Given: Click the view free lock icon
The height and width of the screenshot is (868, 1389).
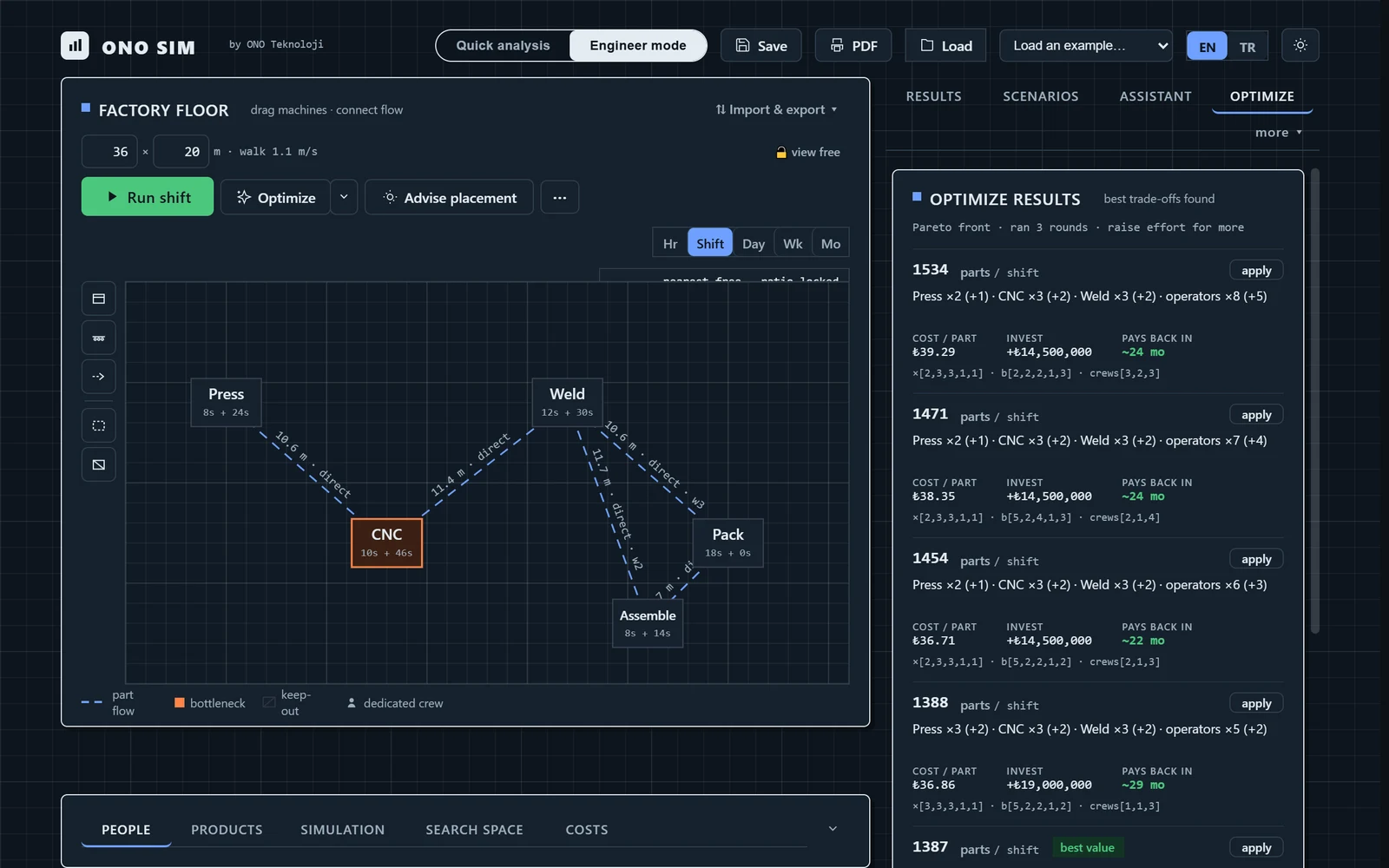Looking at the screenshot, I should [x=781, y=152].
